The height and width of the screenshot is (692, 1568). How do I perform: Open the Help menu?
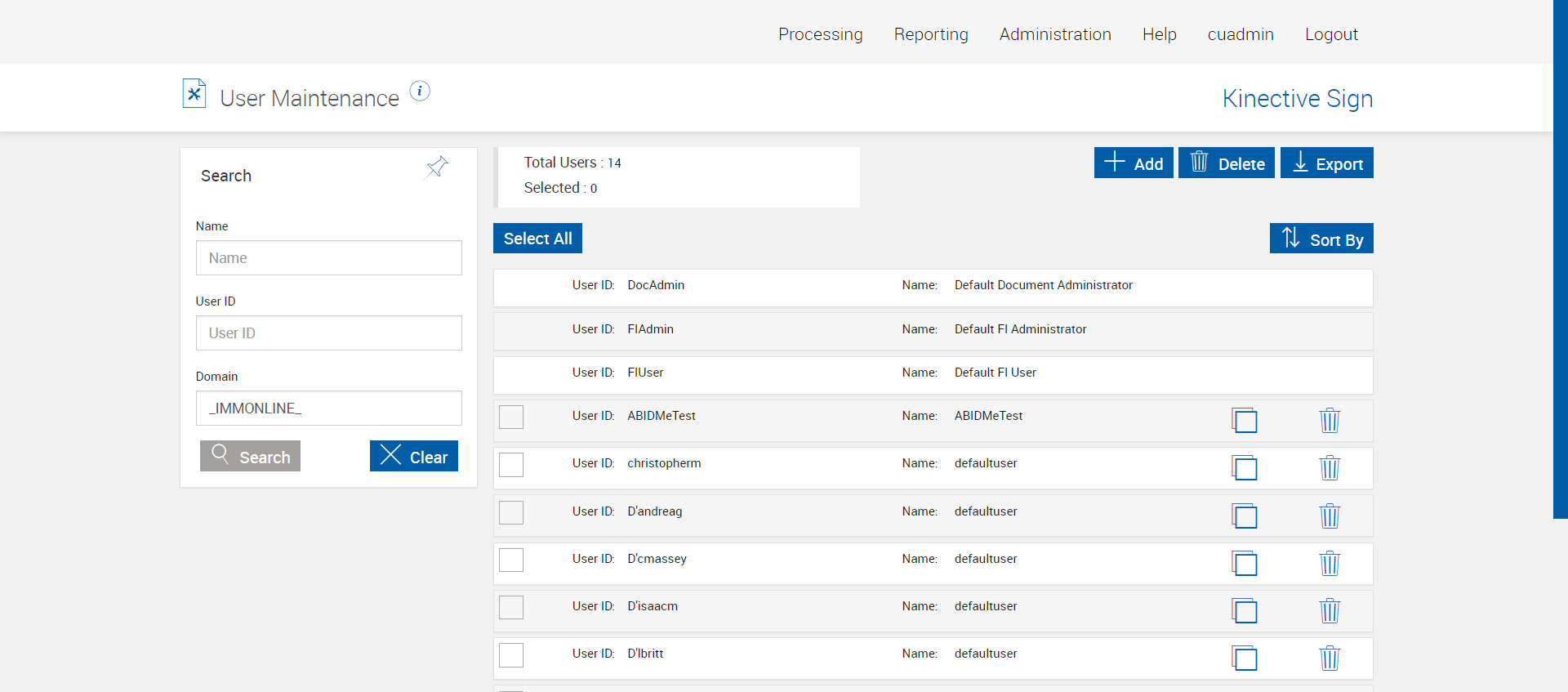pyautogui.click(x=1159, y=34)
